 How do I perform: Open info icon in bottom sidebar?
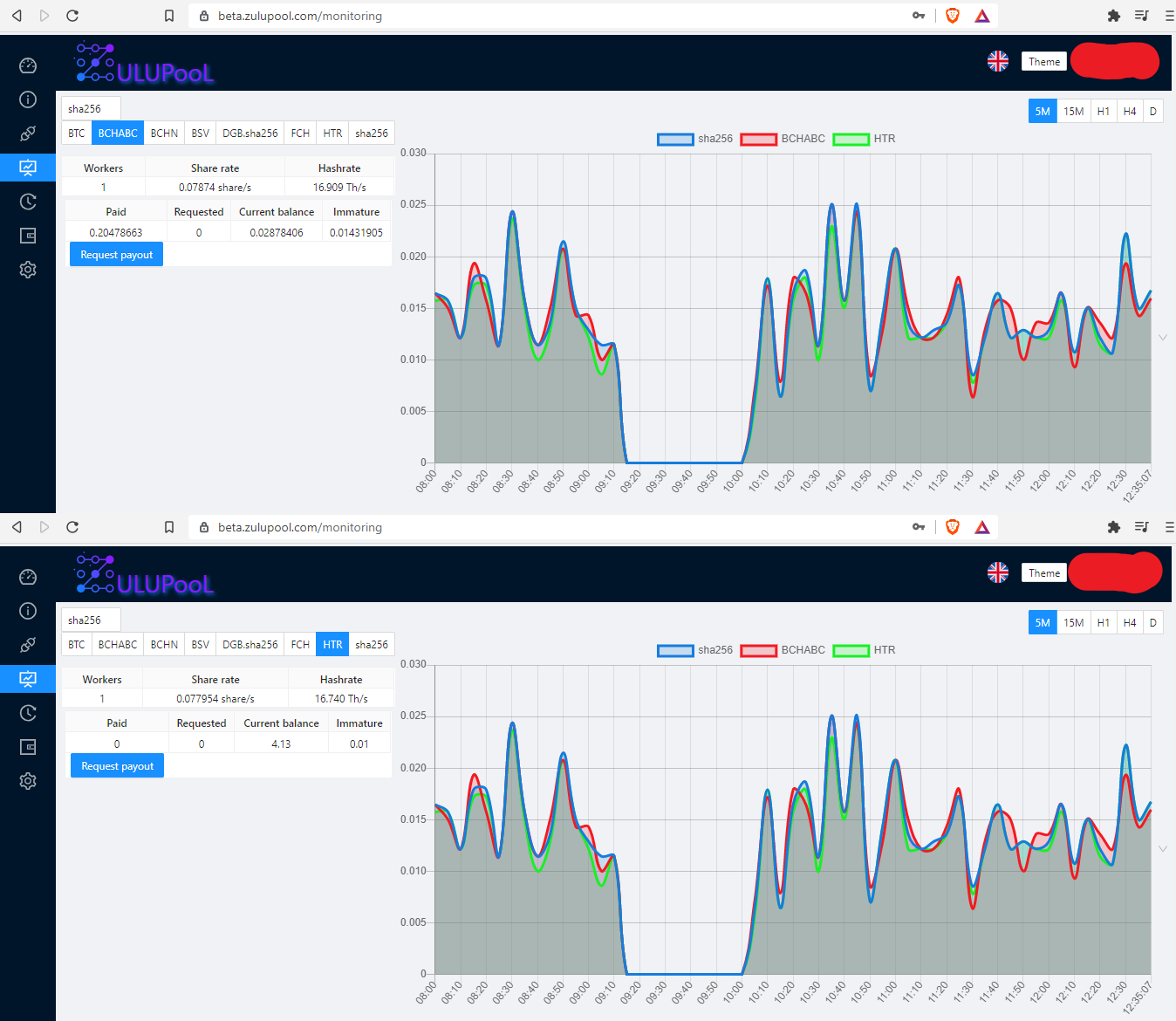pyautogui.click(x=28, y=611)
